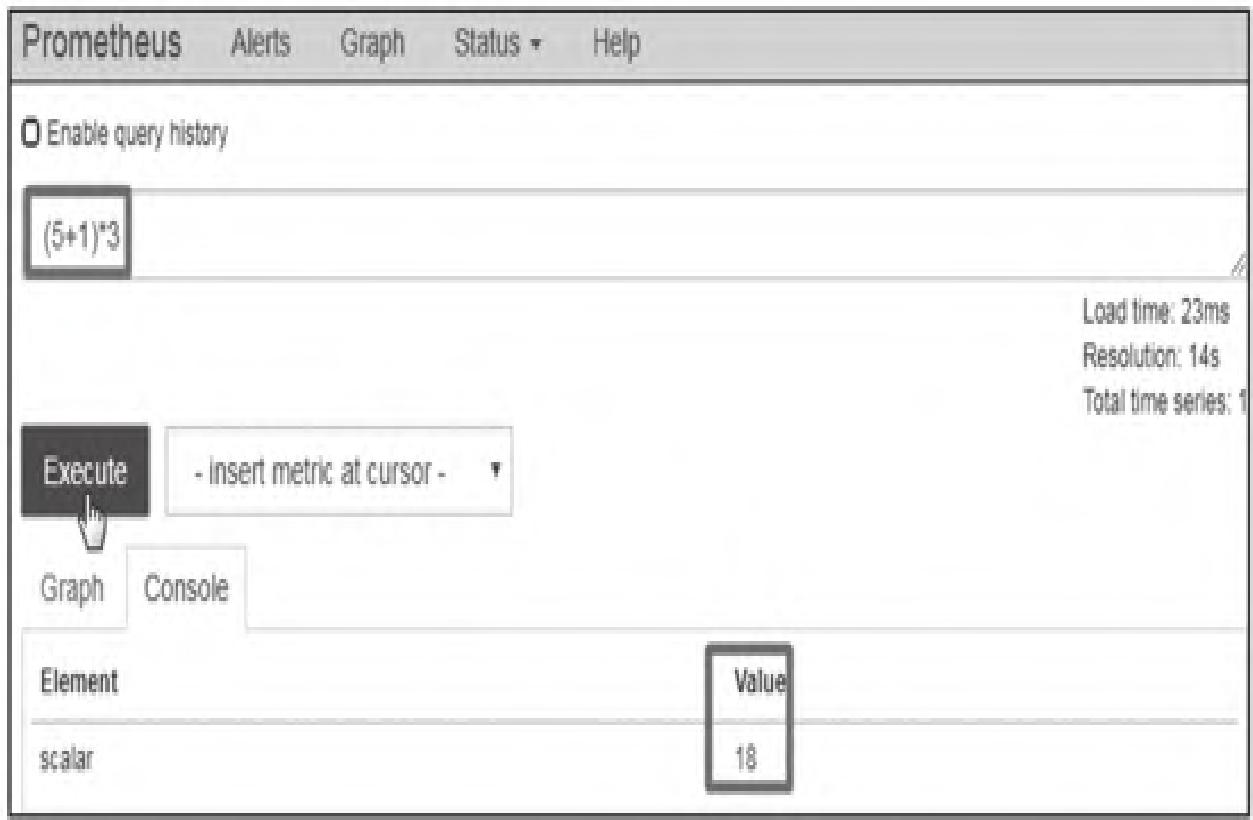Screen dimensions: 1253x820
Task: Open the insert metric at cursor dropdown
Action: [x=338, y=472]
